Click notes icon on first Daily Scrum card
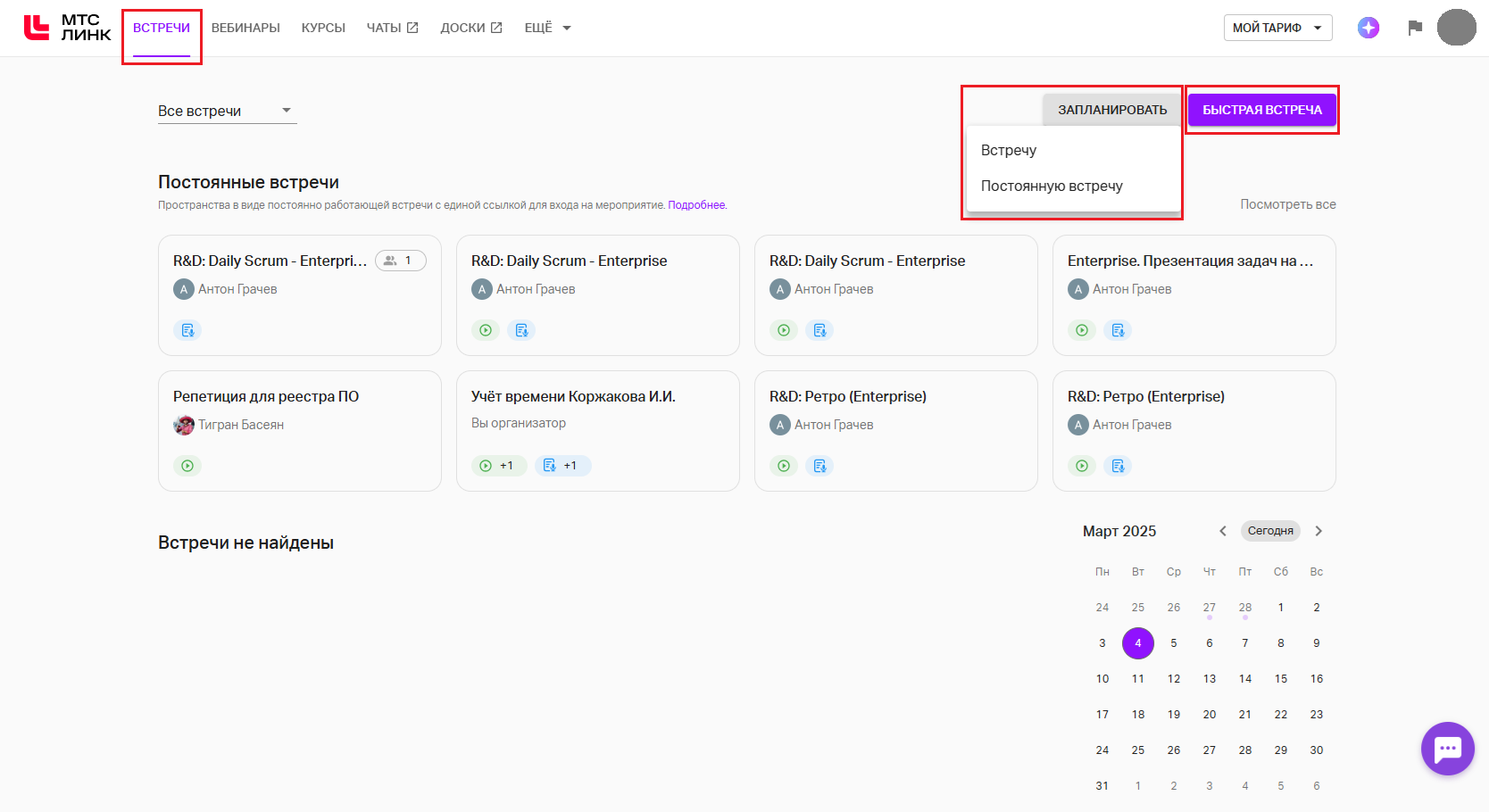Viewport: 1489px width, 812px height. coord(187,330)
